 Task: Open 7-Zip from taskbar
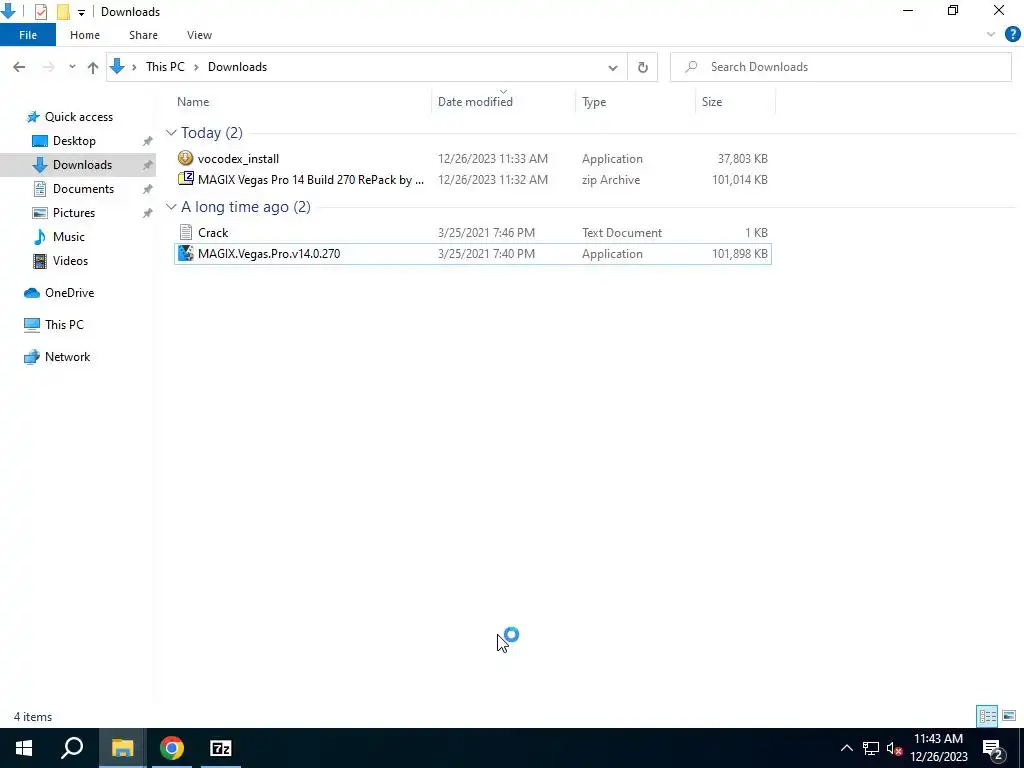pyautogui.click(x=221, y=748)
